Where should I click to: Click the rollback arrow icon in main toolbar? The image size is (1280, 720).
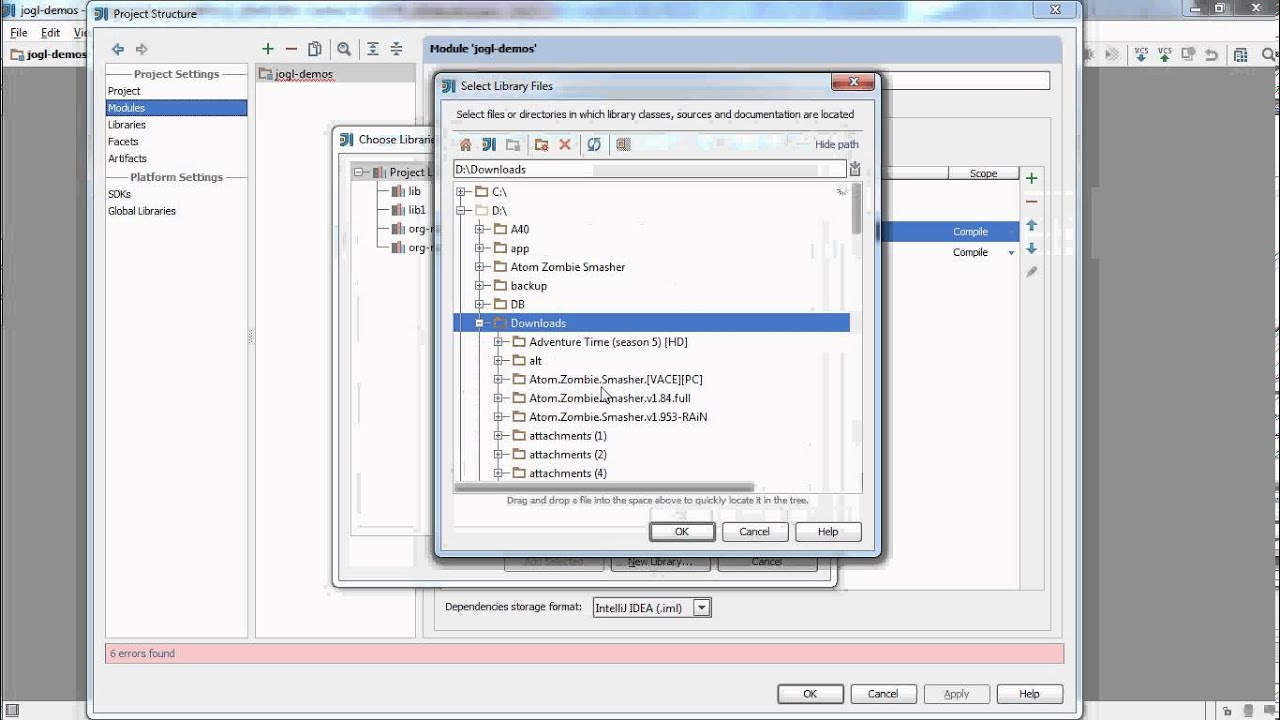(x=1212, y=55)
